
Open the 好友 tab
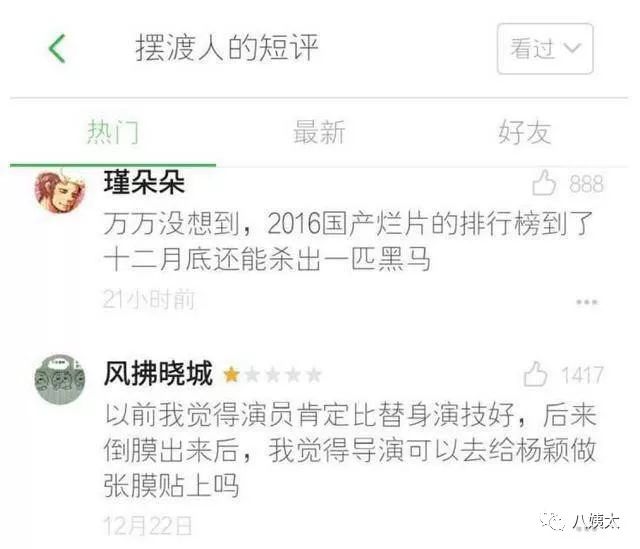click(525, 132)
